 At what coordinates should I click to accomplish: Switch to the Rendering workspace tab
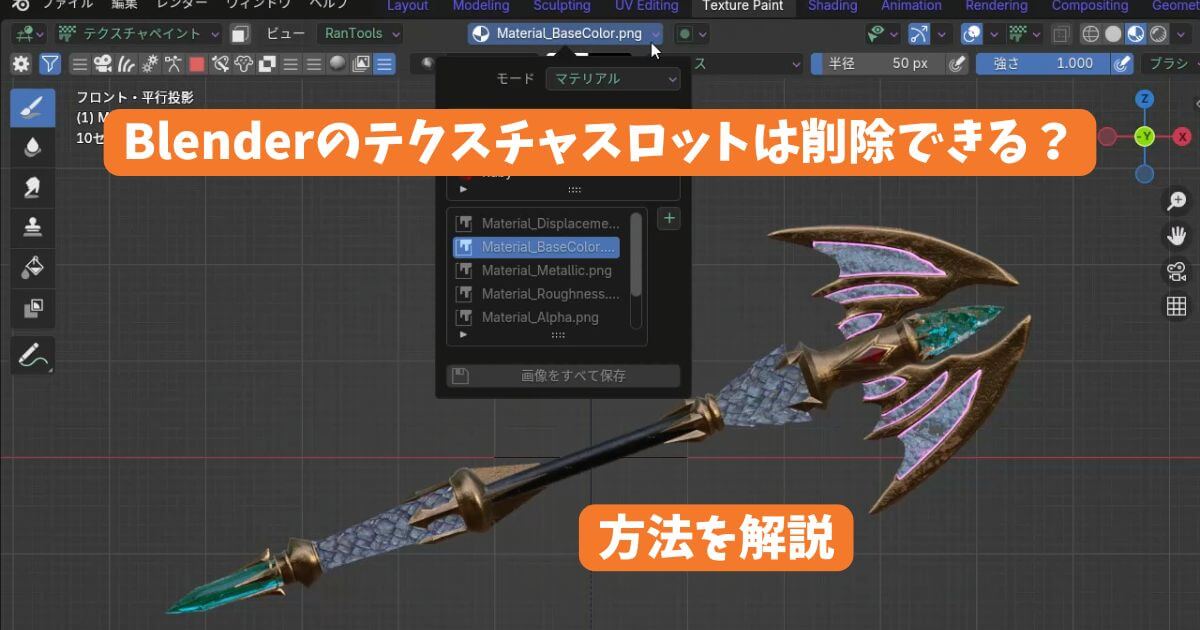[998, 6]
